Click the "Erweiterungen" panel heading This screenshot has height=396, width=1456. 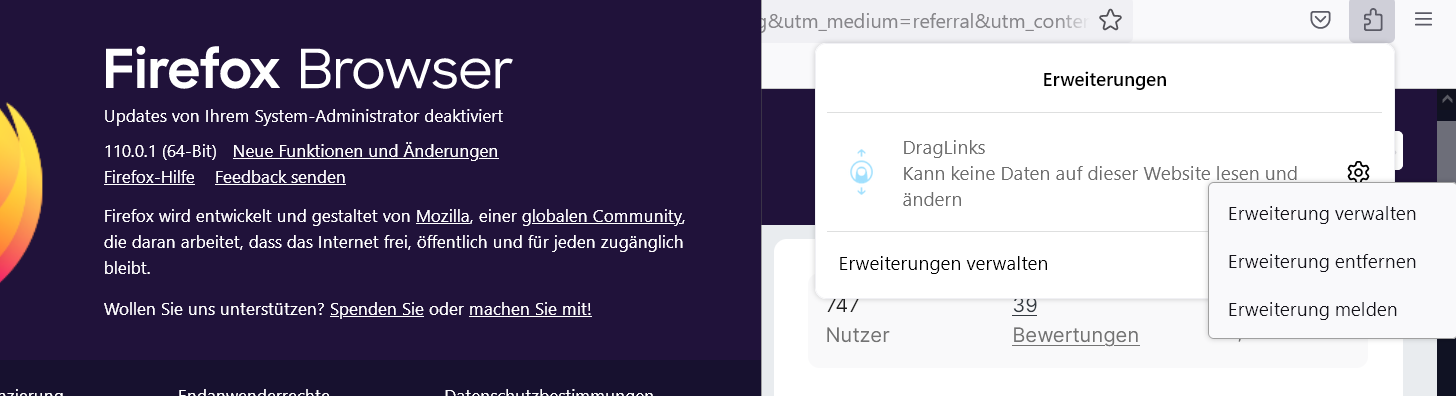(1104, 79)
